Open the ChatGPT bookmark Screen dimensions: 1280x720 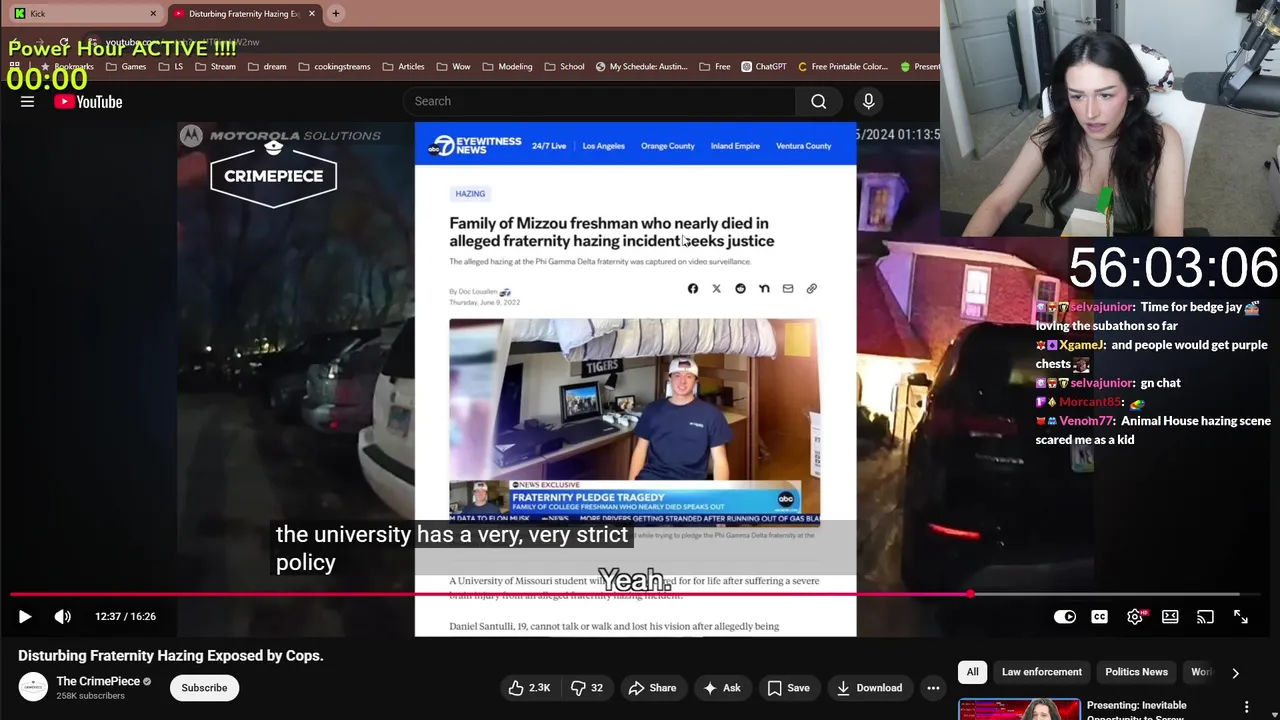click(x=764, y=67)
